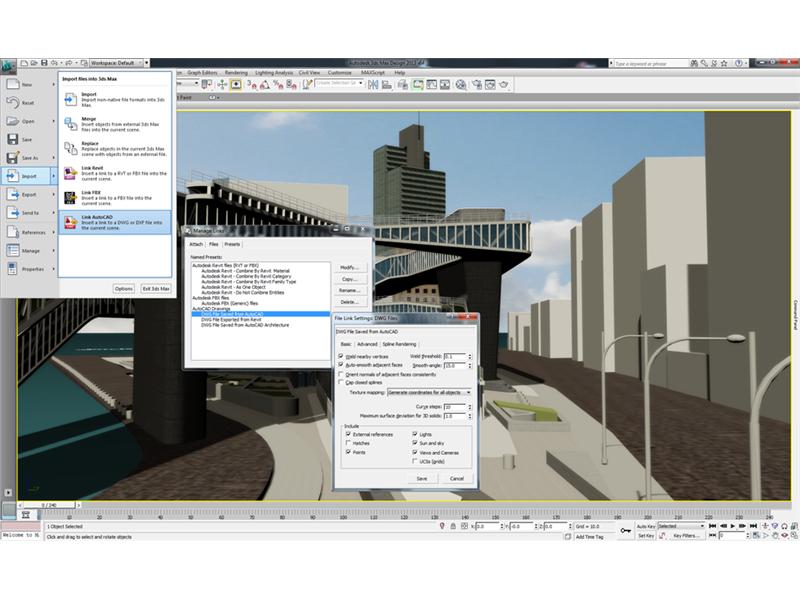
Task: Click the Merge icon in Import submenu
Action: [70, 124]
